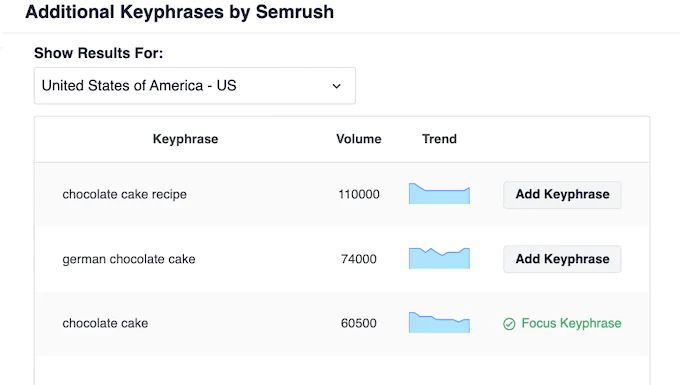Select the chocolate cake keyphrase text

coord(105,323)
